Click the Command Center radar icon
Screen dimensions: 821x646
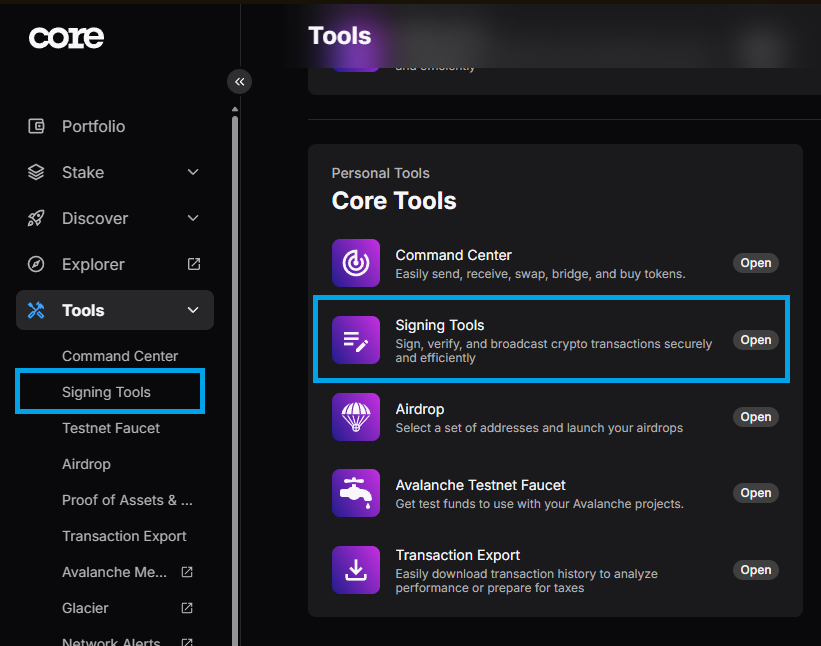356,263
